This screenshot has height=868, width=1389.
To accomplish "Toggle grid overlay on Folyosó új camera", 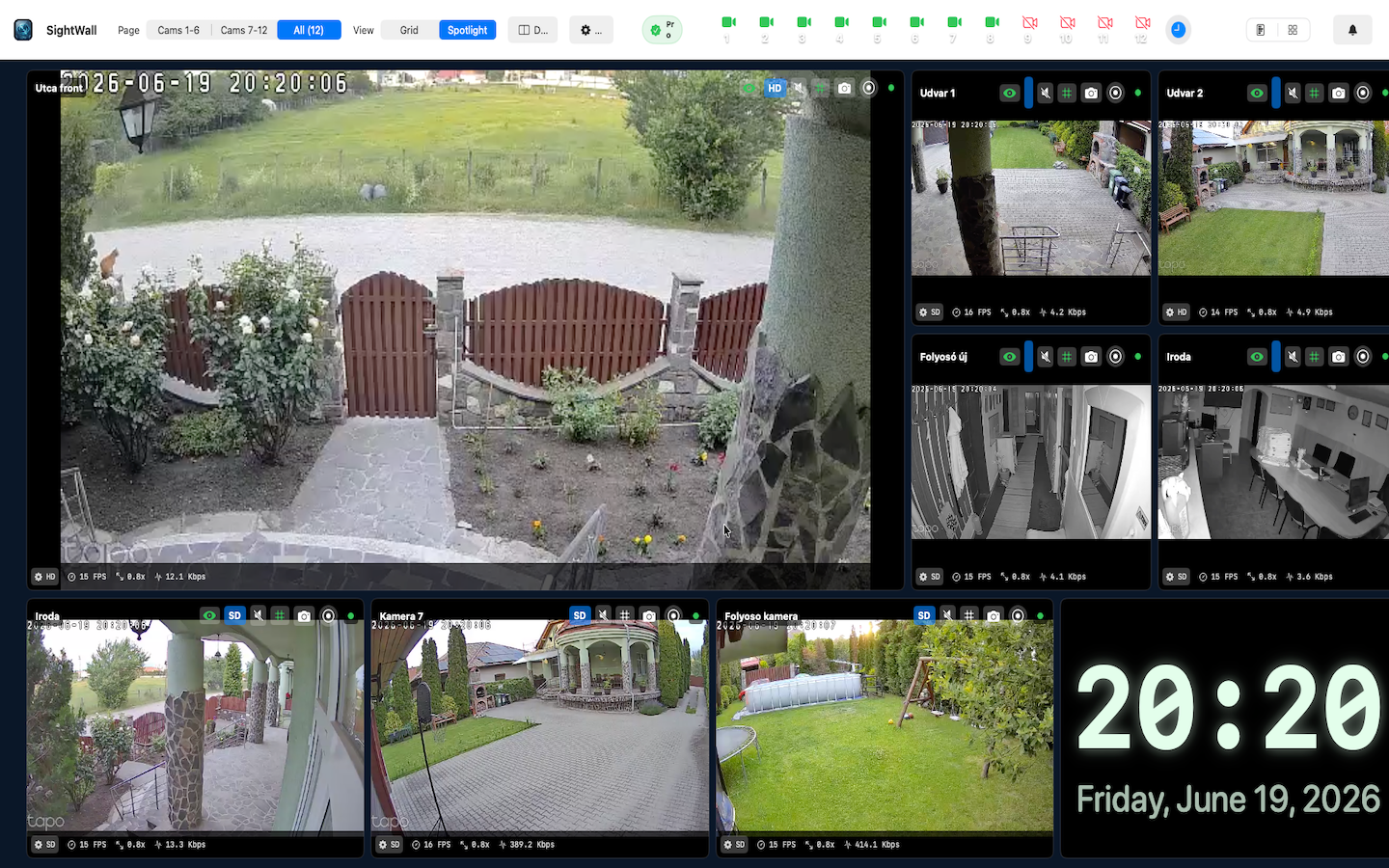I will pyautogui.click(x=1067, y=357).
